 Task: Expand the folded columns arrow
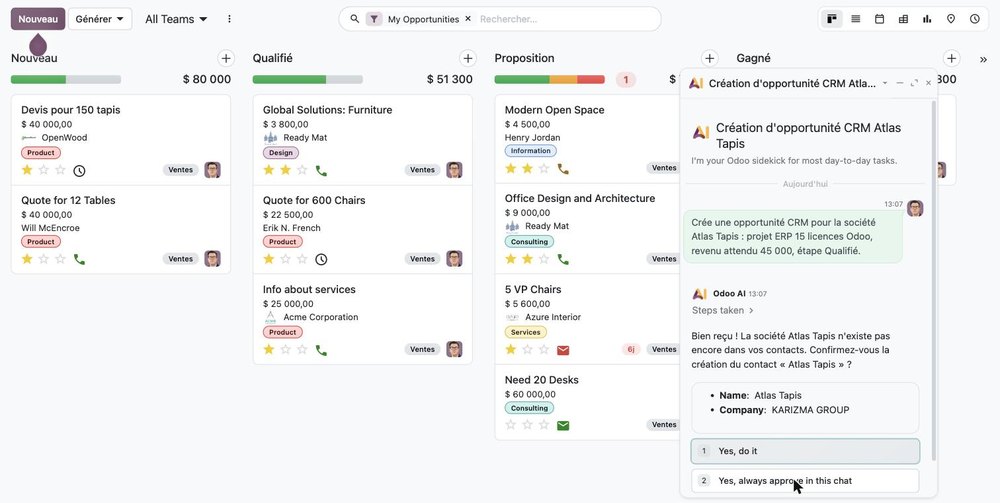click(x=983, y=59)
